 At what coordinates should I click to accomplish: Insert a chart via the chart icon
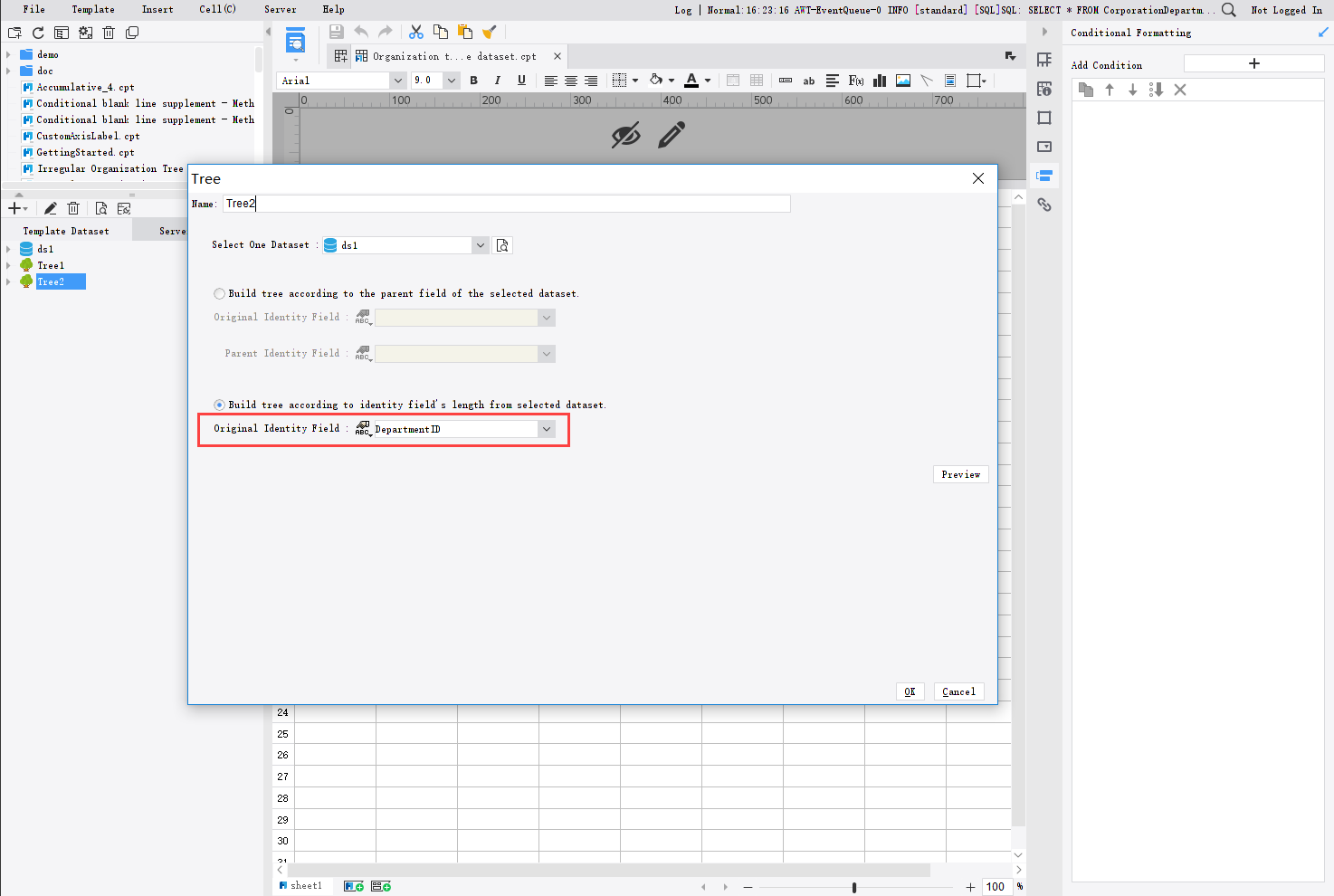click(x=879, y=81)
